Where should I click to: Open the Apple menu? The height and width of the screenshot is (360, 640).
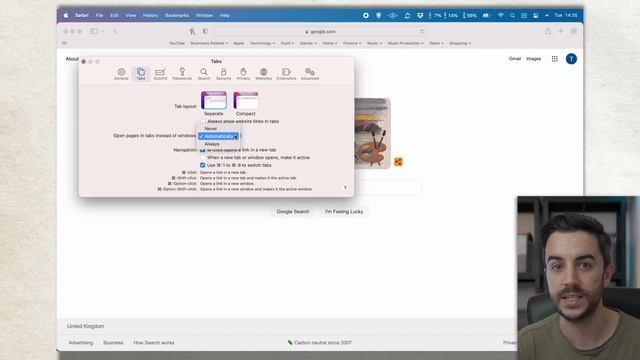pos(66,16)
